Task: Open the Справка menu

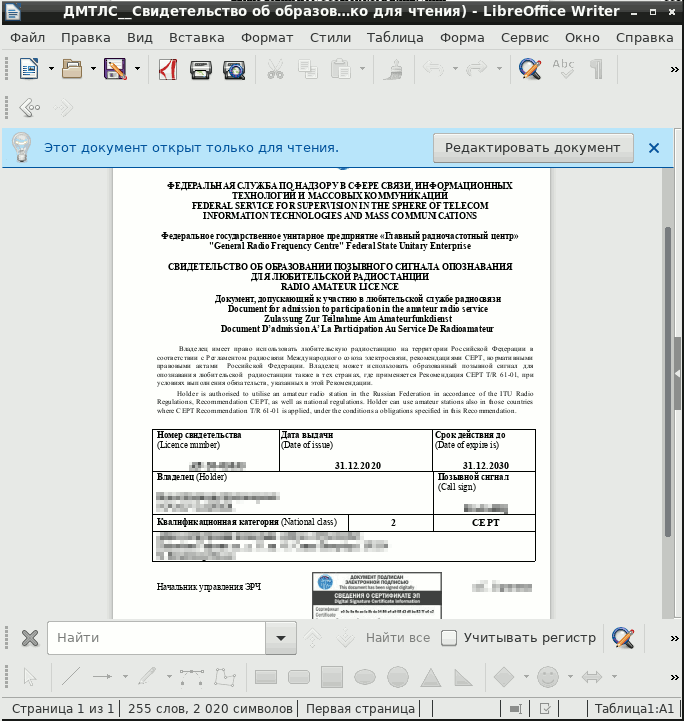Action: pos(645,38)
